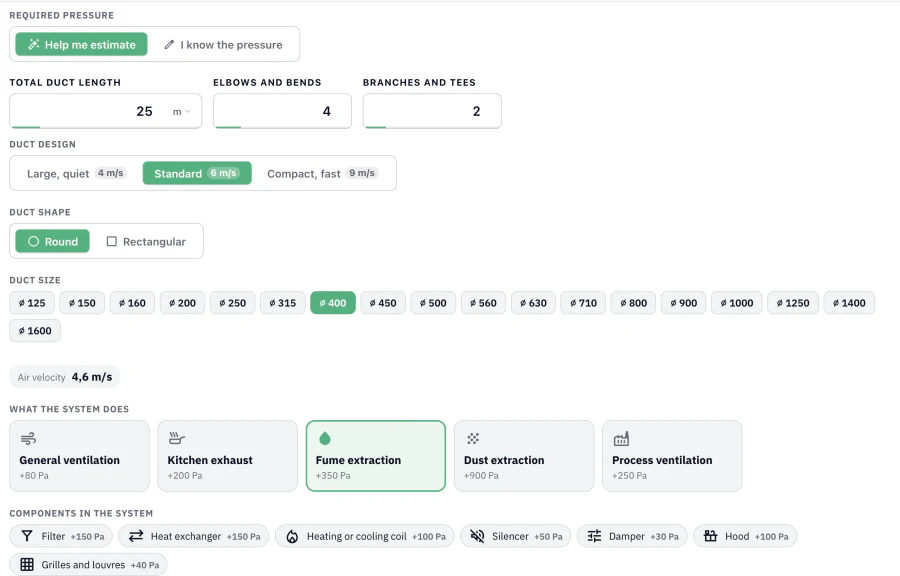Select the Dust extraction system card
The width and height of the screenshot is (900, 576).
click(x=524, y=456)
